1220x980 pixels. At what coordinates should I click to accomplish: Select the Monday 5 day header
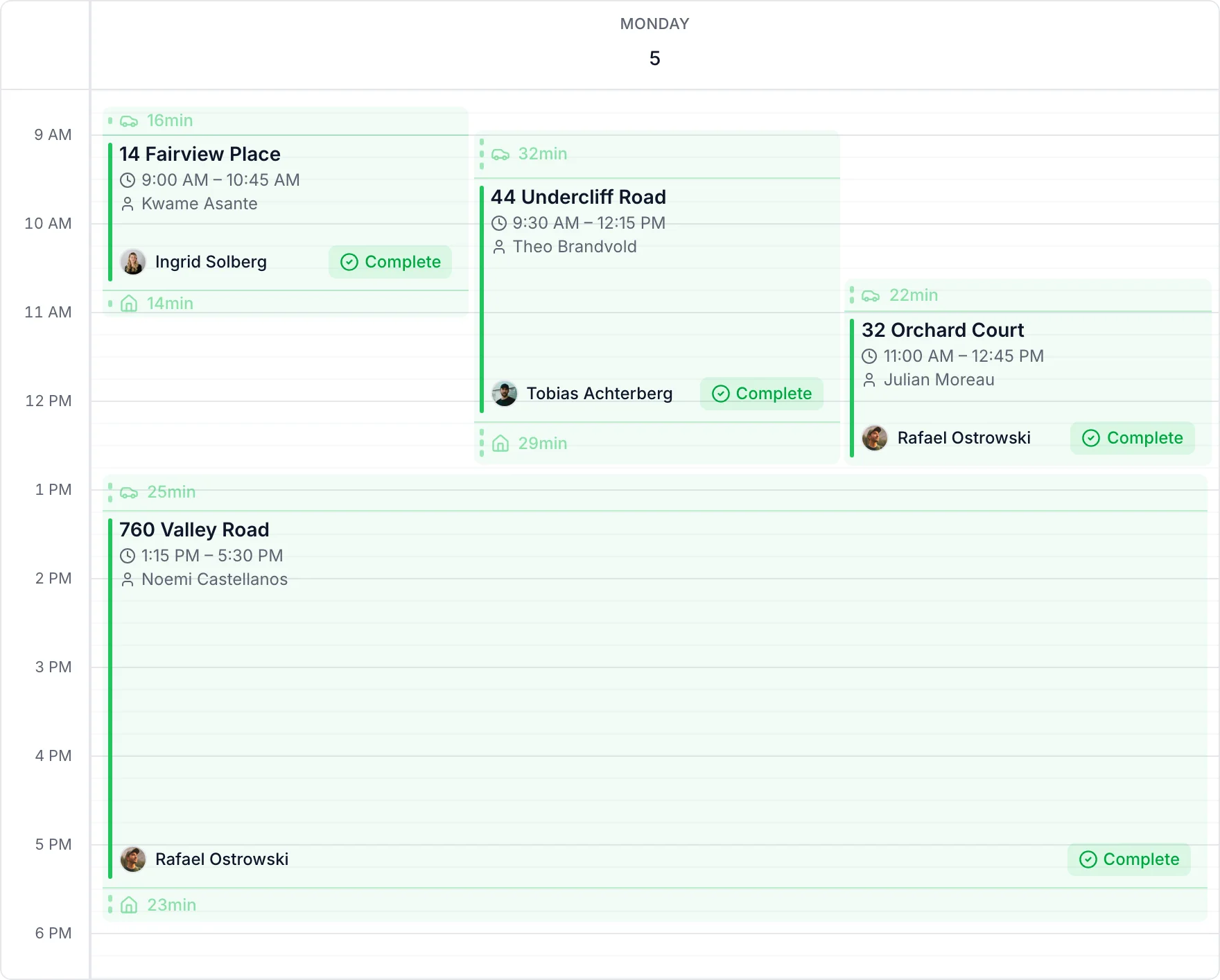[x=654, y=43]
